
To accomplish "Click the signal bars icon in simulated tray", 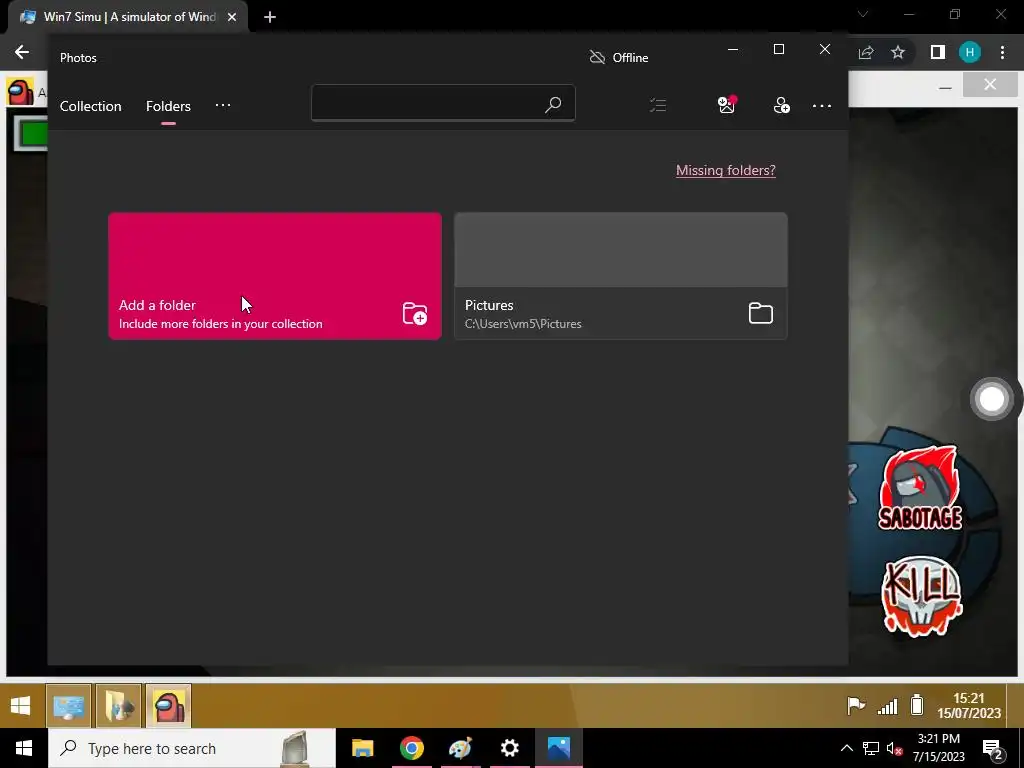I will pos(888,706).
